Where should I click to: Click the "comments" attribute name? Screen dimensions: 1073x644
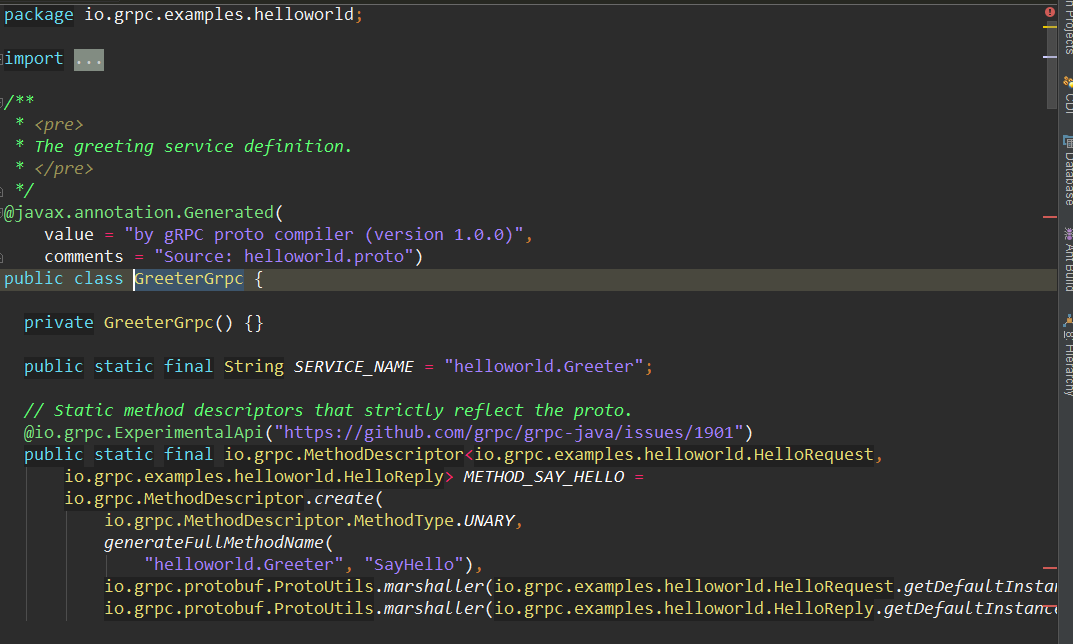(84, 257)
